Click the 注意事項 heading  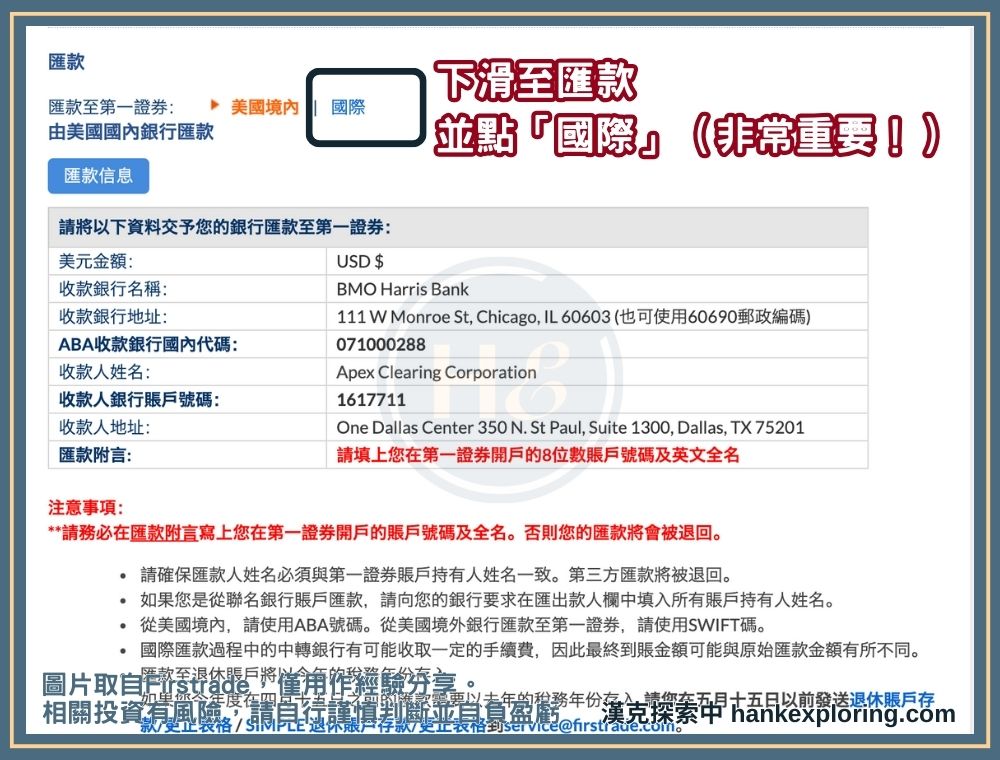[x=85, y=508]
